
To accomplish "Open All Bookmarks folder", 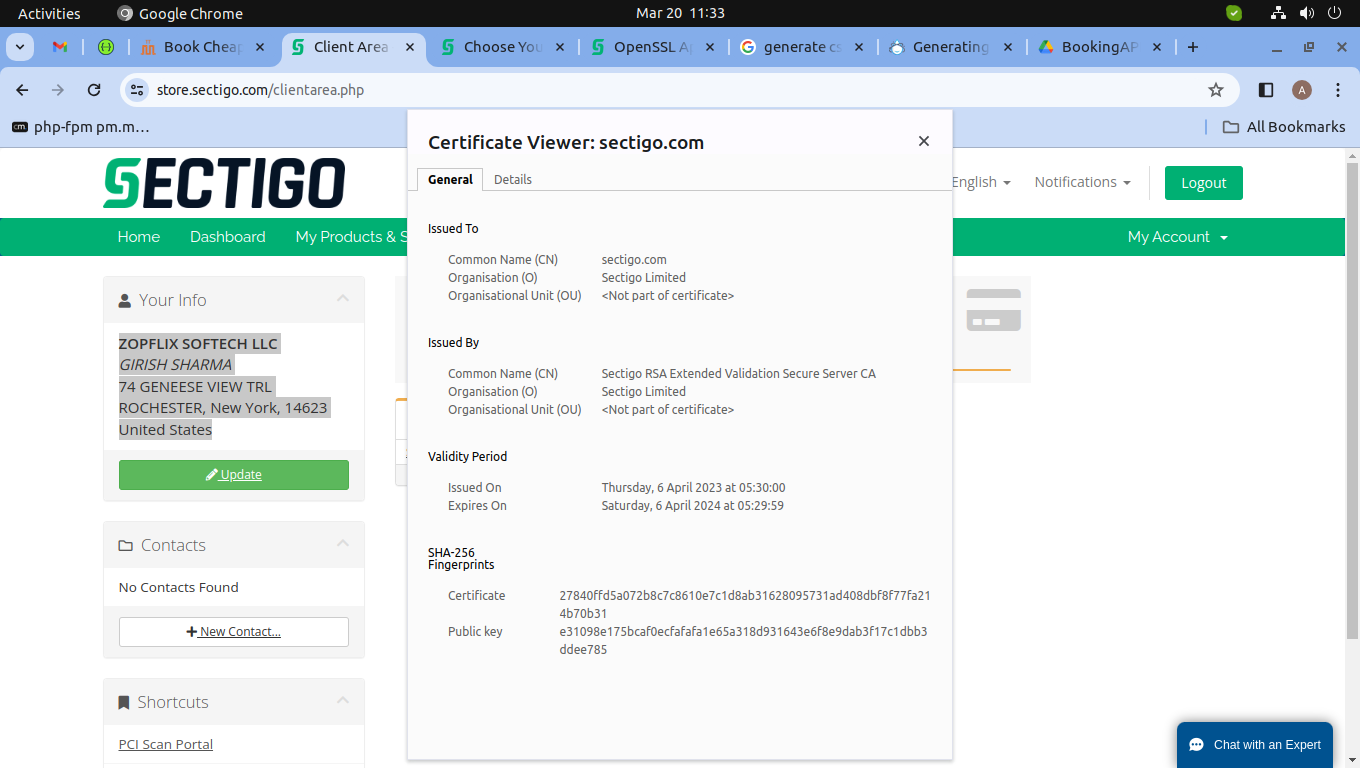I will (1285, 127).
